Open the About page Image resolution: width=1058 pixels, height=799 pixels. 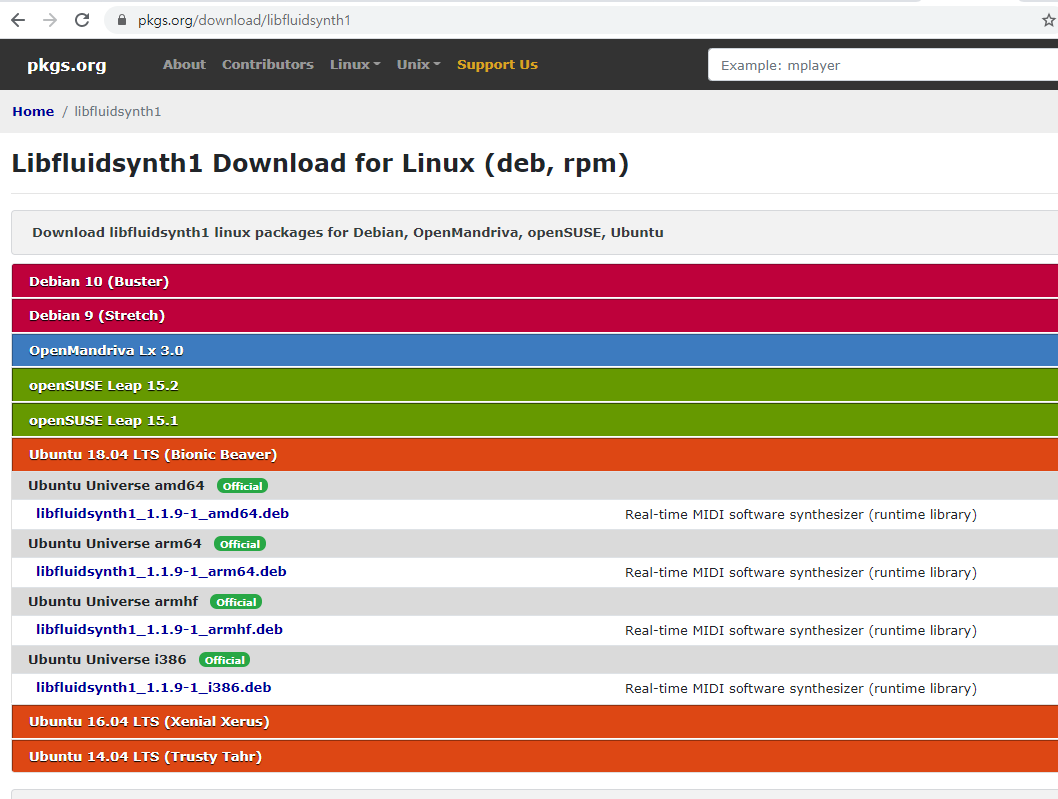click(184, 65)
